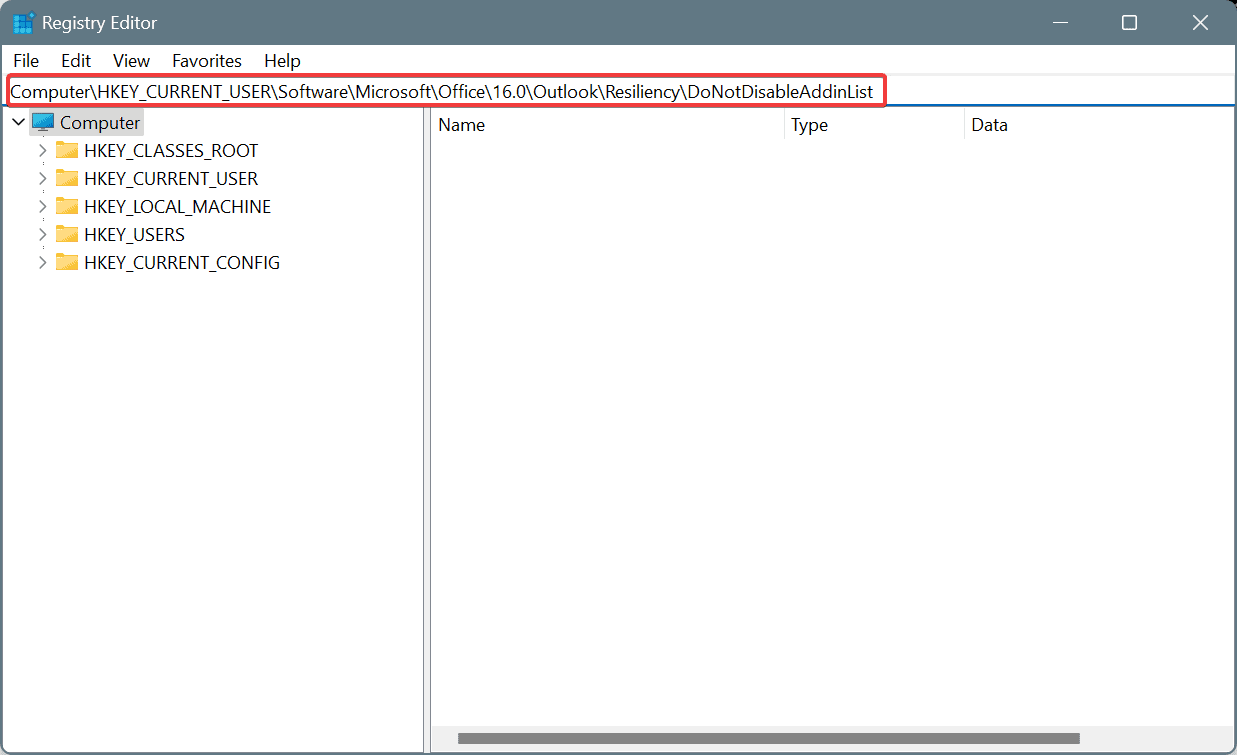This screenshot has height=755, width=1237.
Task: Expand the HKEY_CURRENT_USER chevron
Action: [x=42, y=179]
